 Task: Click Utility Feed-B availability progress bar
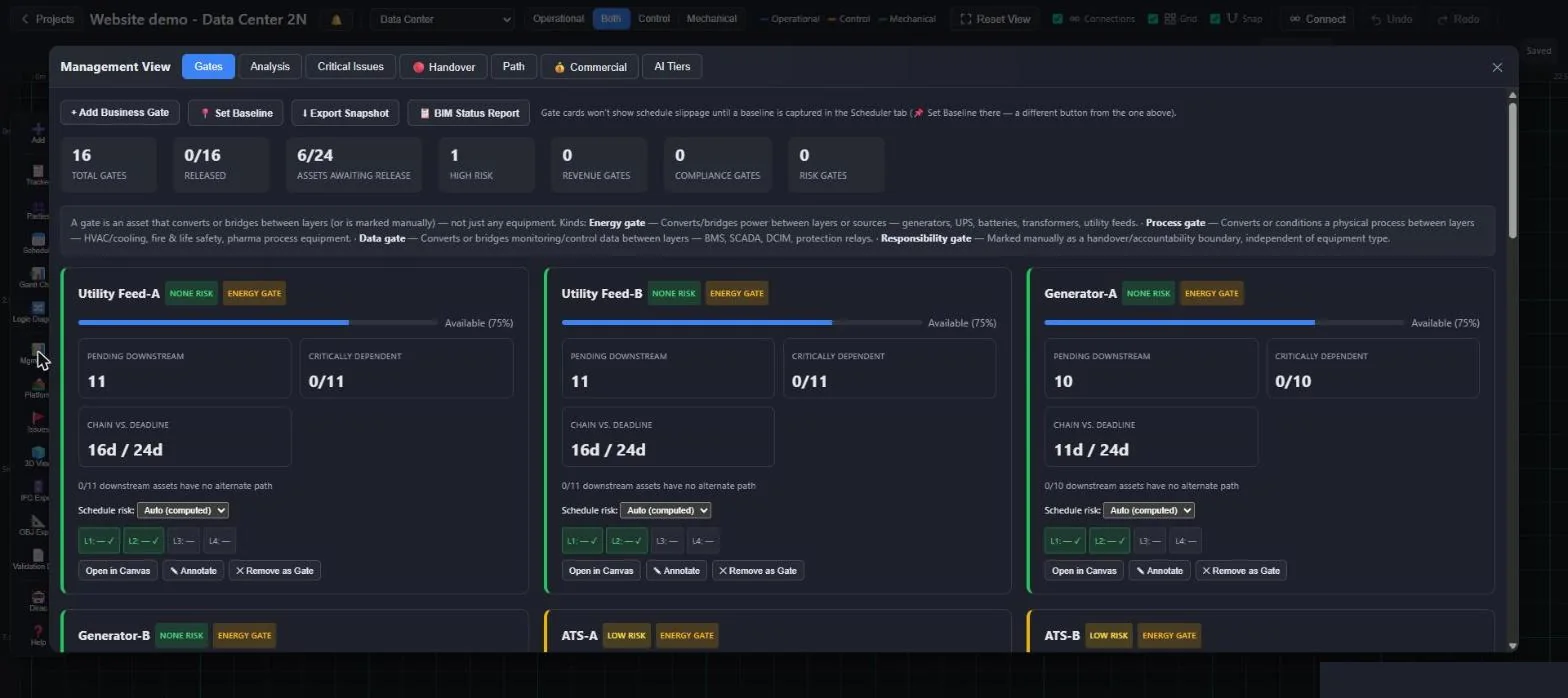741,323
